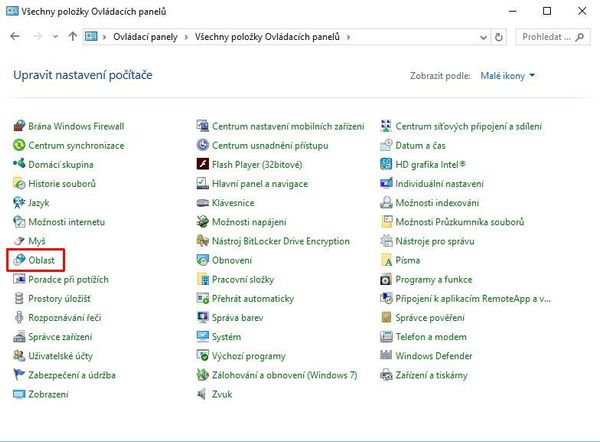Image resolution: width=600 pixels, height=442 pixels.
Task: Open the Windows Defender icon
Action: tap(386, 356)
